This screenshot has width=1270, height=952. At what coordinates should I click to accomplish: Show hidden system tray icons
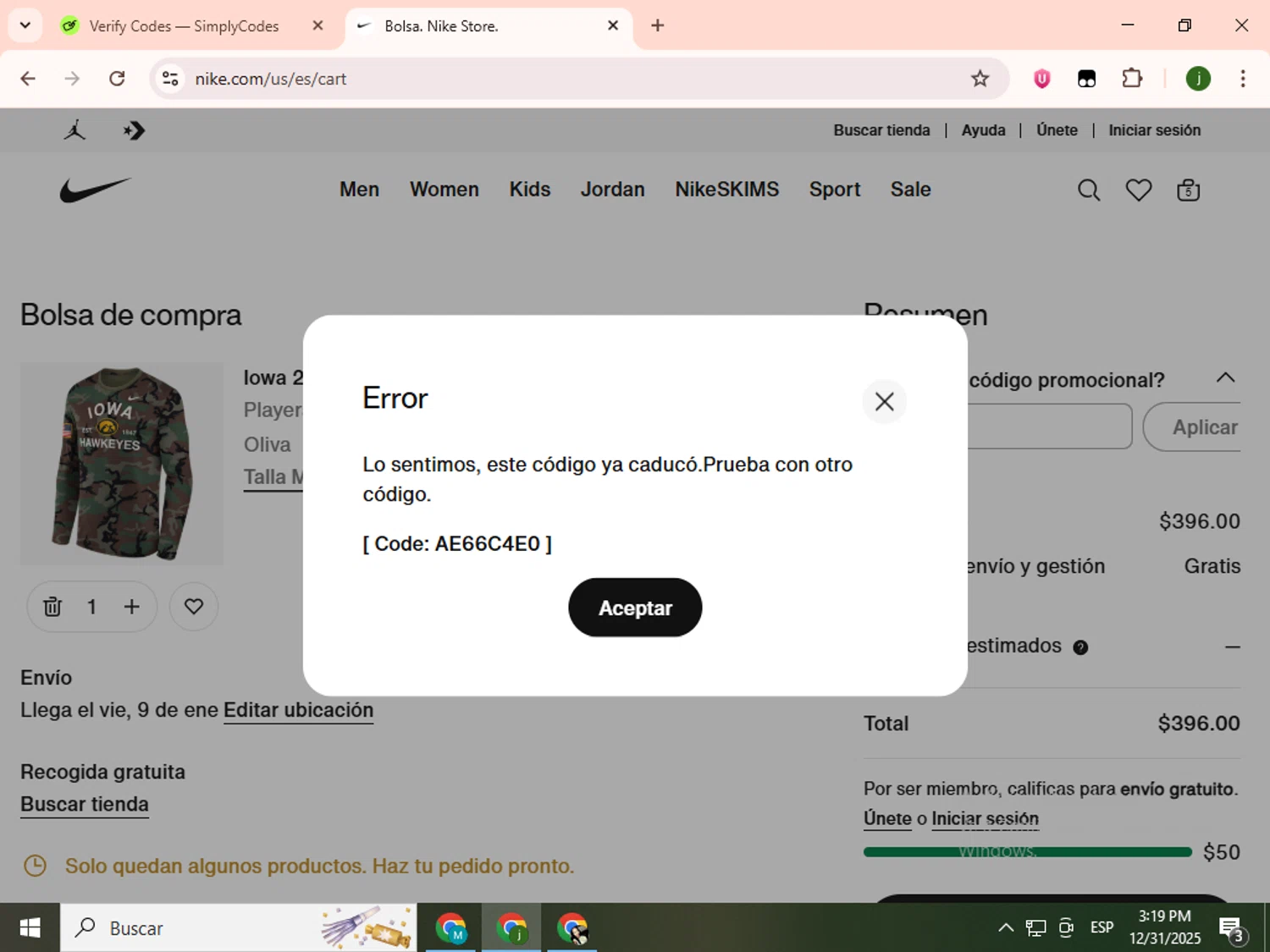point(1005,928)
